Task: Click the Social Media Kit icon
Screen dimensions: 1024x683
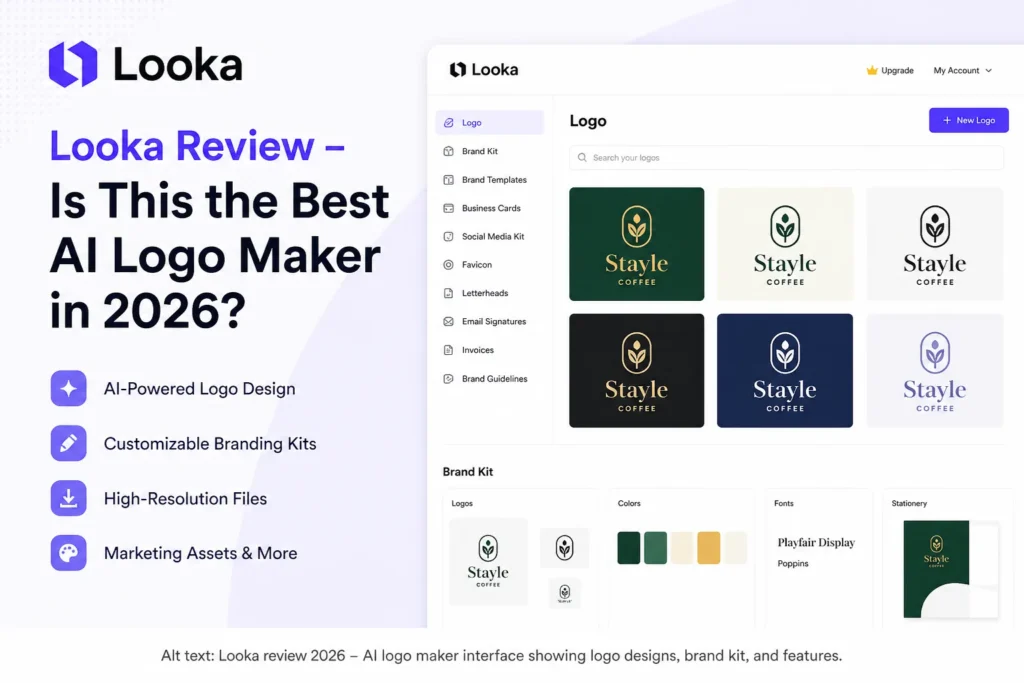Action: [449, 236]
